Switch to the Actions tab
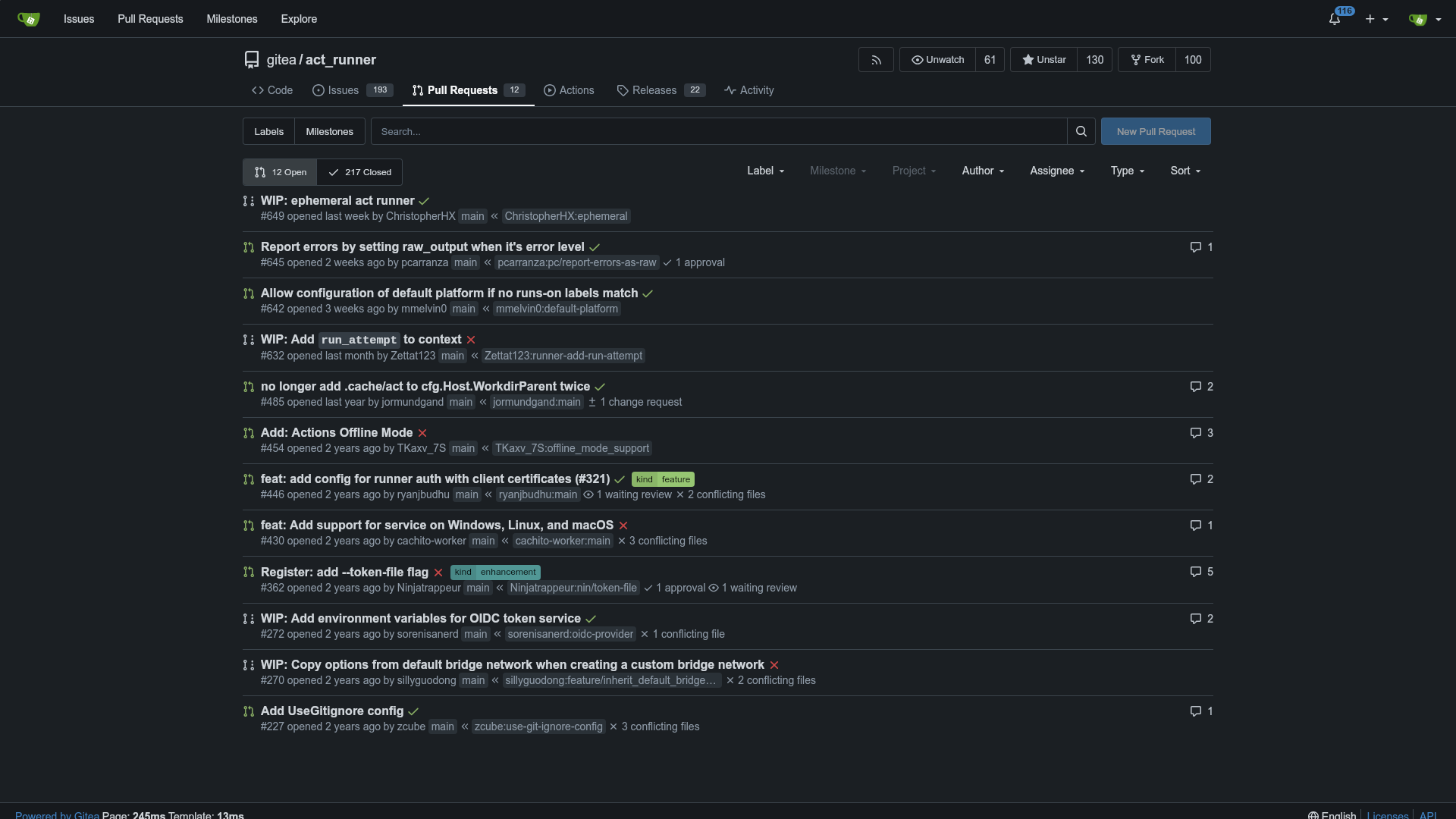1456x819 pixels. (x=569, y=90)
